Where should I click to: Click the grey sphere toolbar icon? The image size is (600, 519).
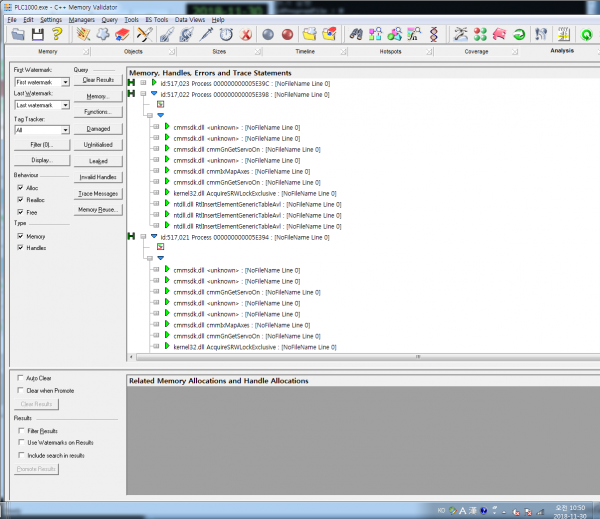coord(268,35)
